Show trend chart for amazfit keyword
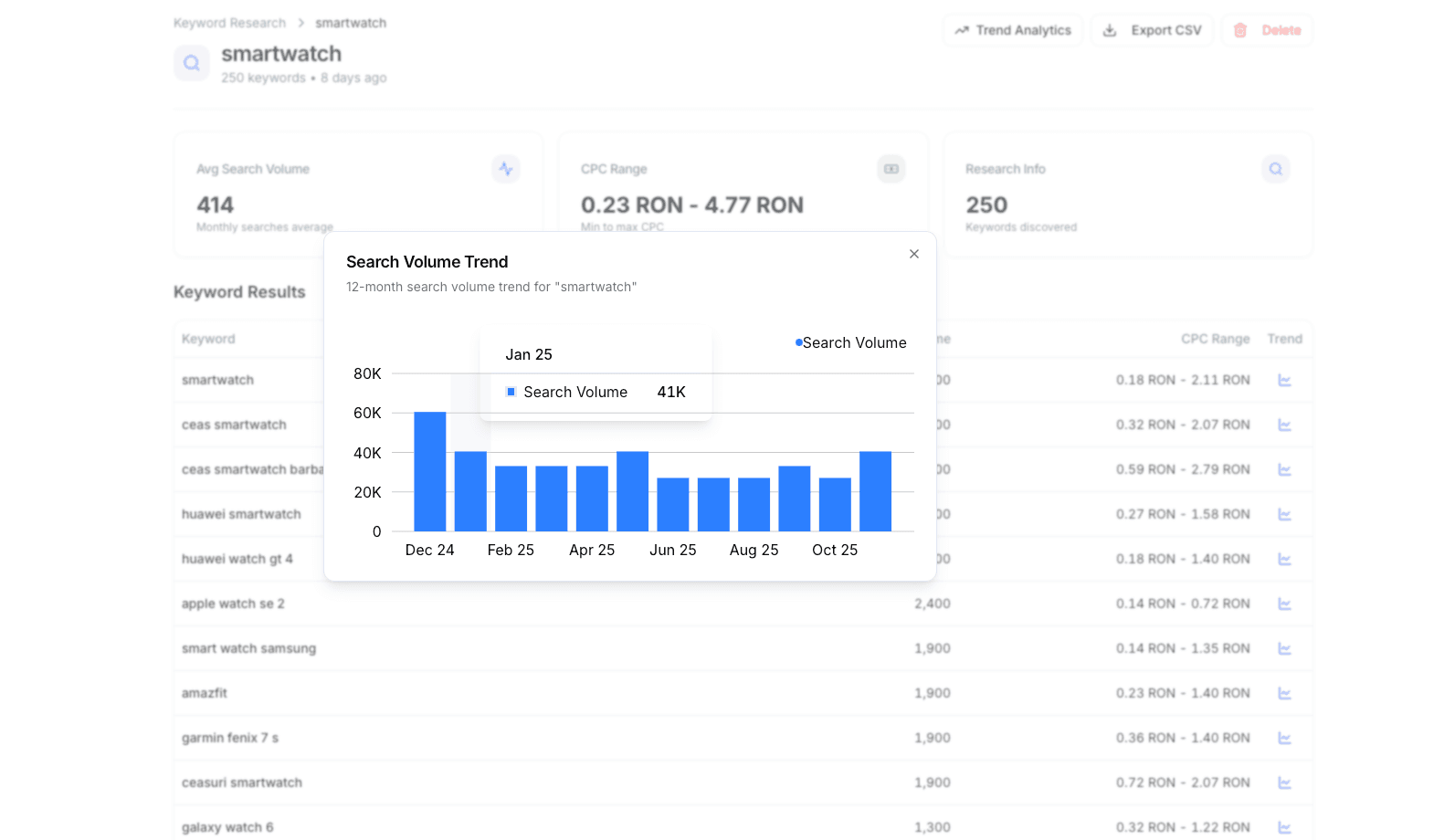Image resolution: width=1444 pixels, height=840 pixels. pyautogui.click(x=1284, y=693)
